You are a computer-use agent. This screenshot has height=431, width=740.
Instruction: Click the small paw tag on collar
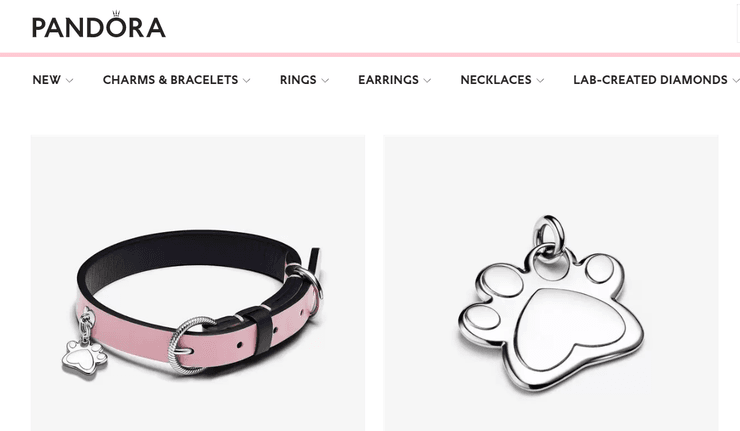pos(84,357)
